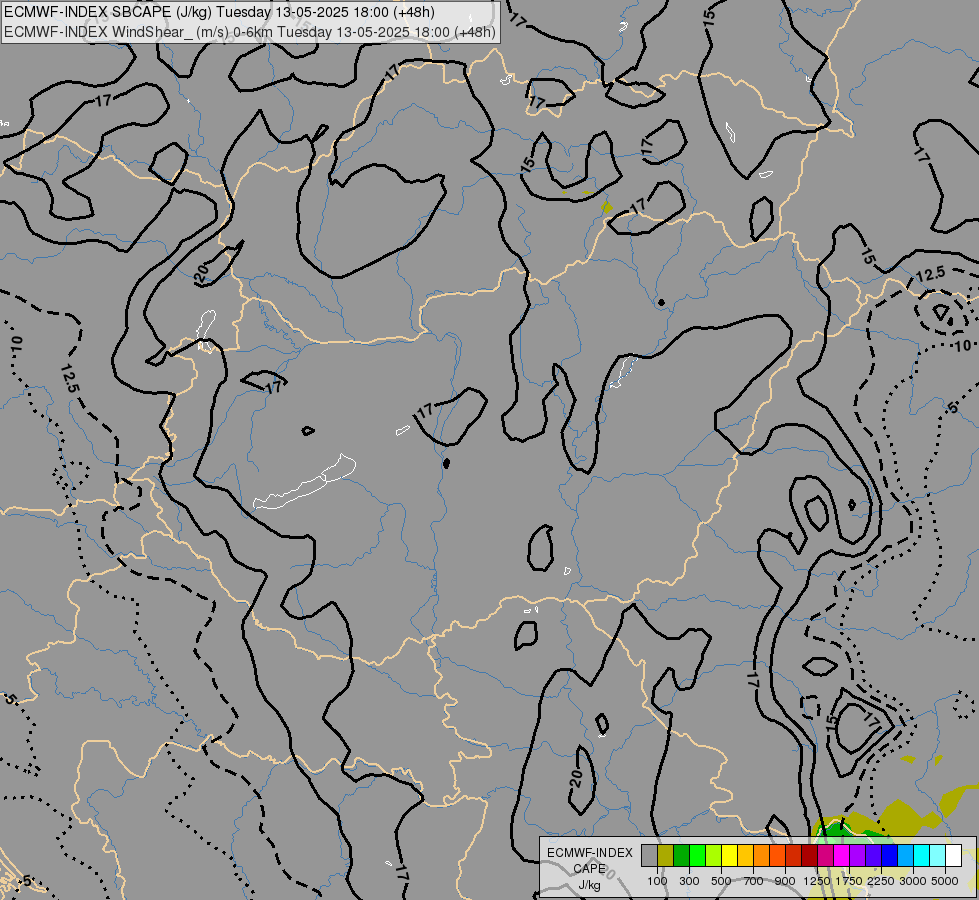
Task: Click the 1250 value on CAPE scale
Action: pos(817,881)
